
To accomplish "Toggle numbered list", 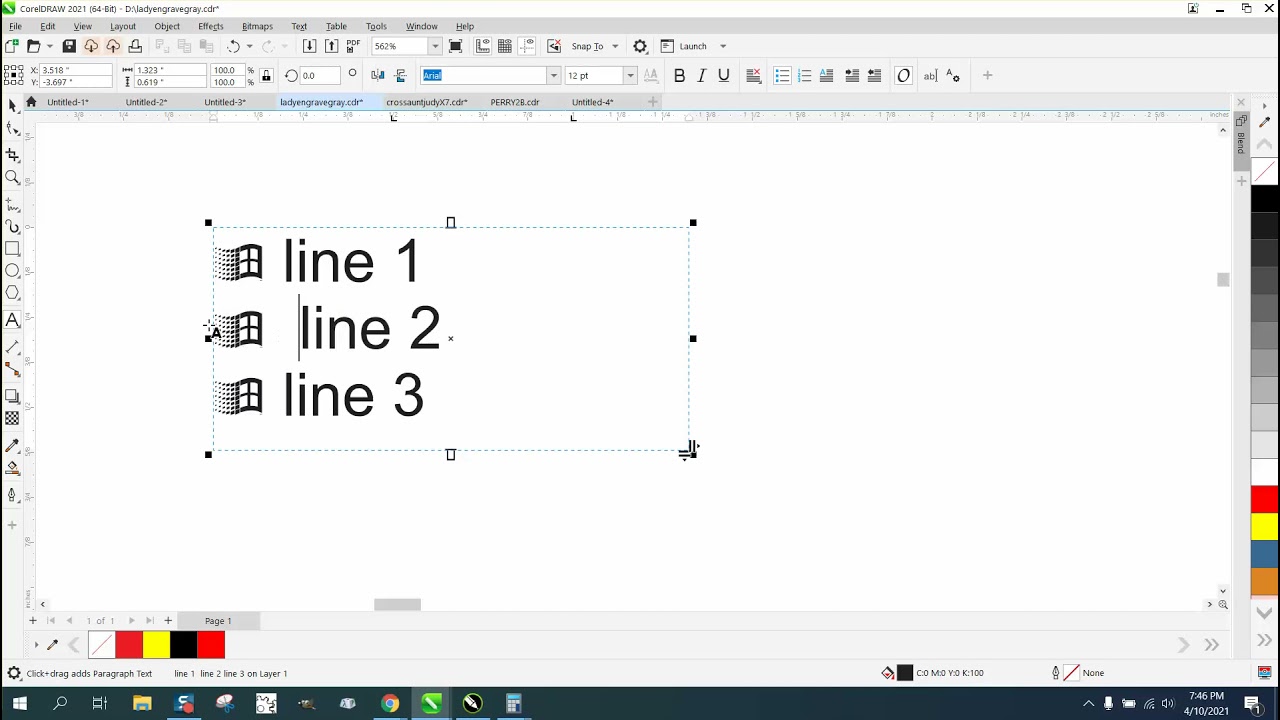I will pos(804,76).
